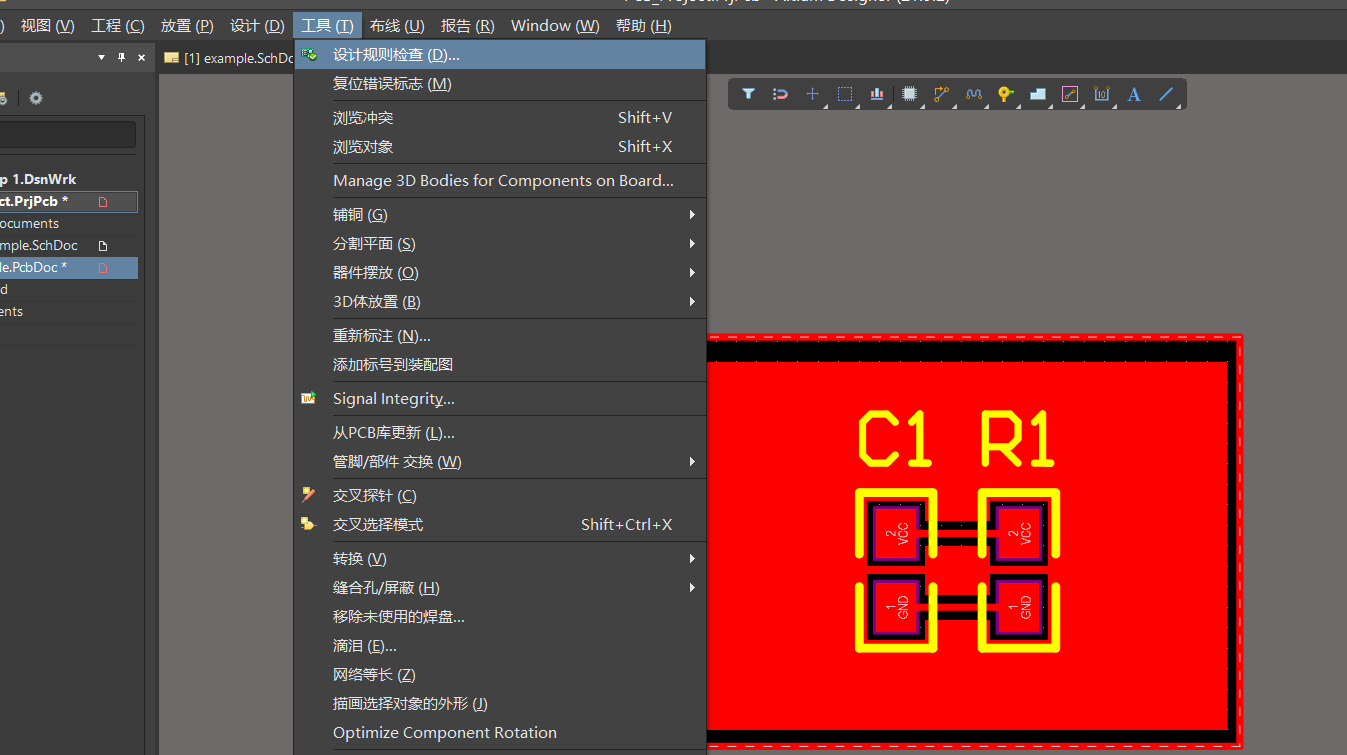Click the document icon beside example.SchDoc
Screen dimensions: 1347x755
point(102,246)
